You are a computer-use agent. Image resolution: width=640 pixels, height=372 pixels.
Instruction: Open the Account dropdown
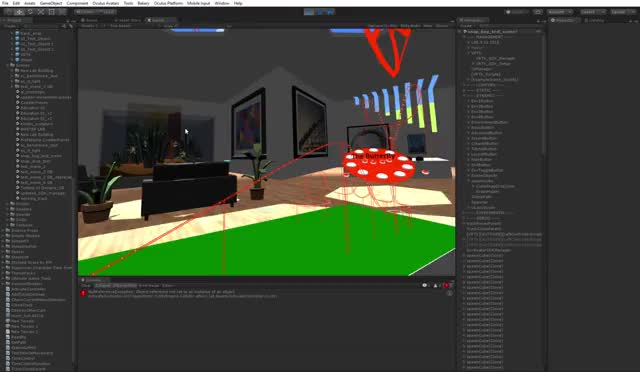tap(559, 12)
